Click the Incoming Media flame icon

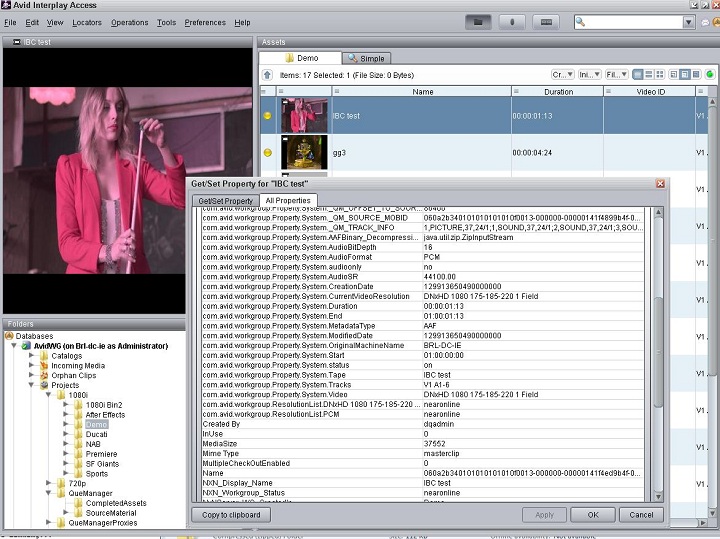pos(44,365)
